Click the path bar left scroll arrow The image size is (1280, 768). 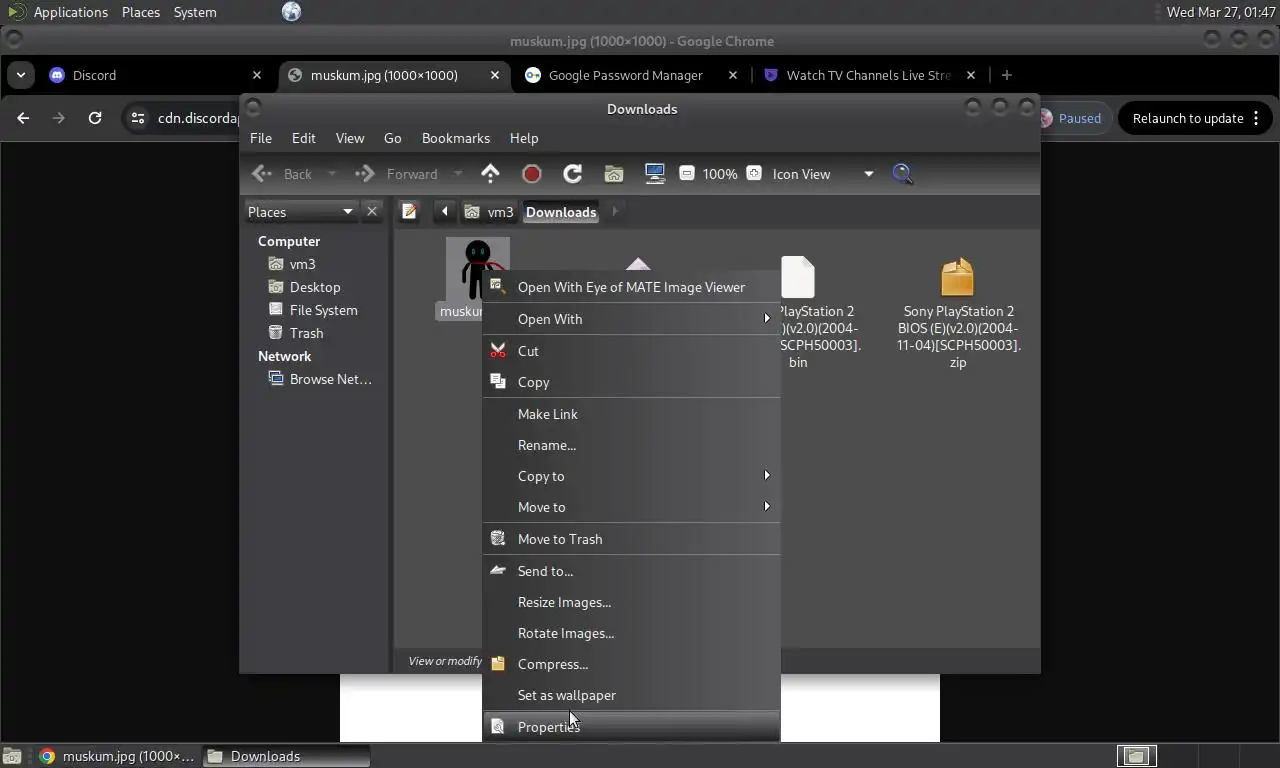(445, 211)
